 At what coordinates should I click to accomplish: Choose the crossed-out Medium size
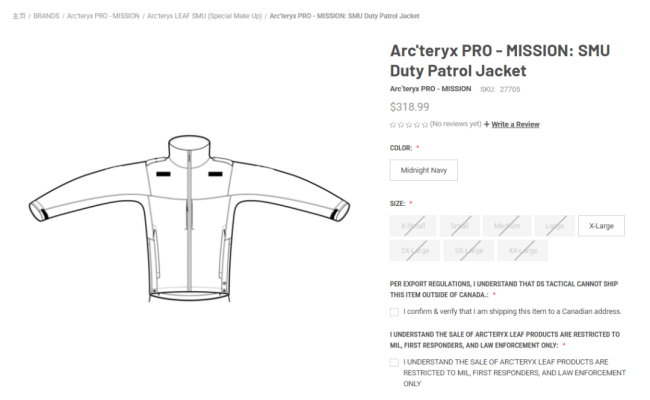[x=507, y=226]
